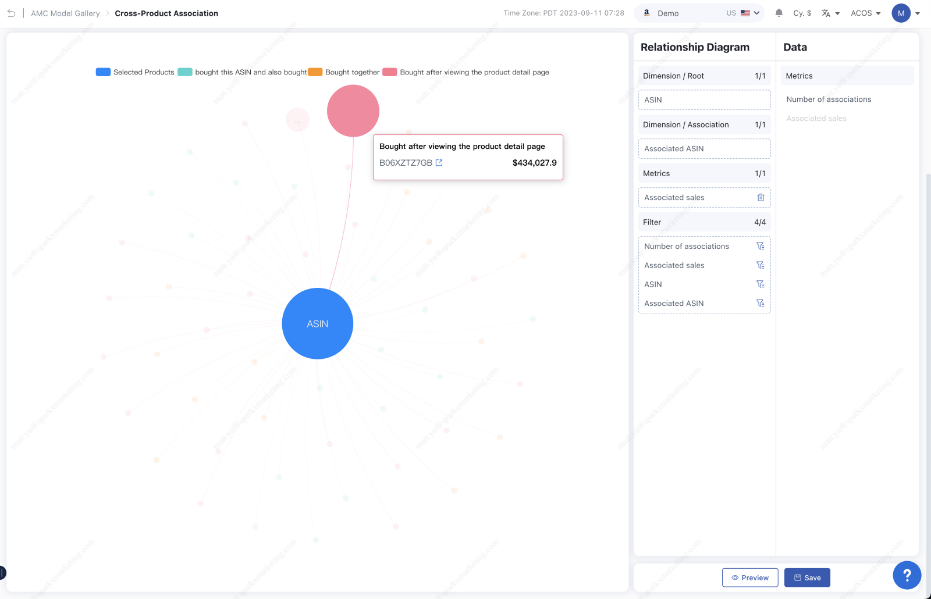Open the help question mark button
This screenshot has height=599, width=931.
click(x=907, y=575)
